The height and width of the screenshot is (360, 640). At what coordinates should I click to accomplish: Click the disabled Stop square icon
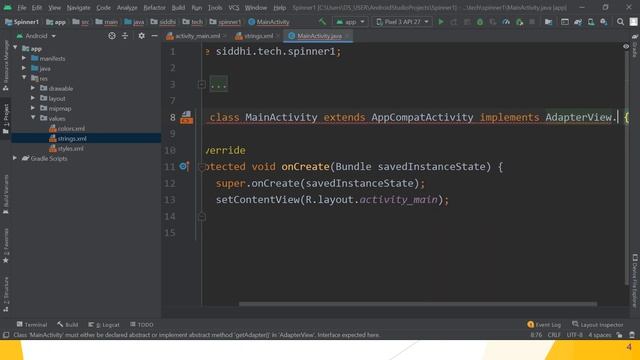click(x=532, y=22)
